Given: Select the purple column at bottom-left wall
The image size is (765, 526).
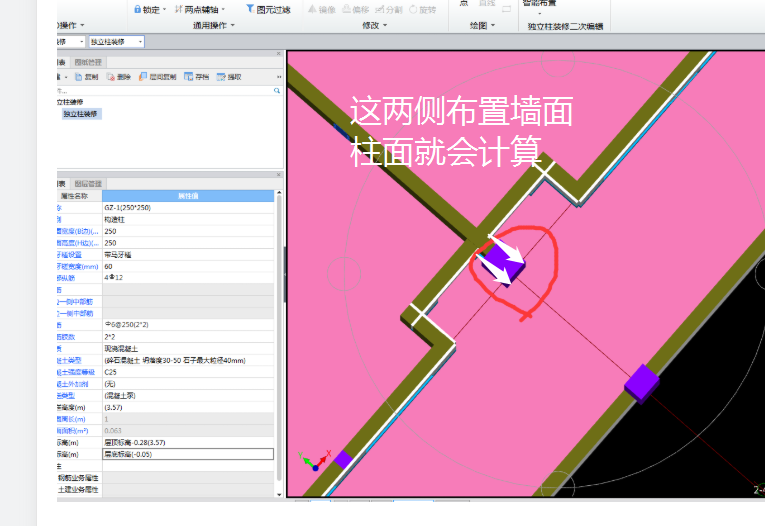Looking at the screenshot, I should [x=343, y=460].
